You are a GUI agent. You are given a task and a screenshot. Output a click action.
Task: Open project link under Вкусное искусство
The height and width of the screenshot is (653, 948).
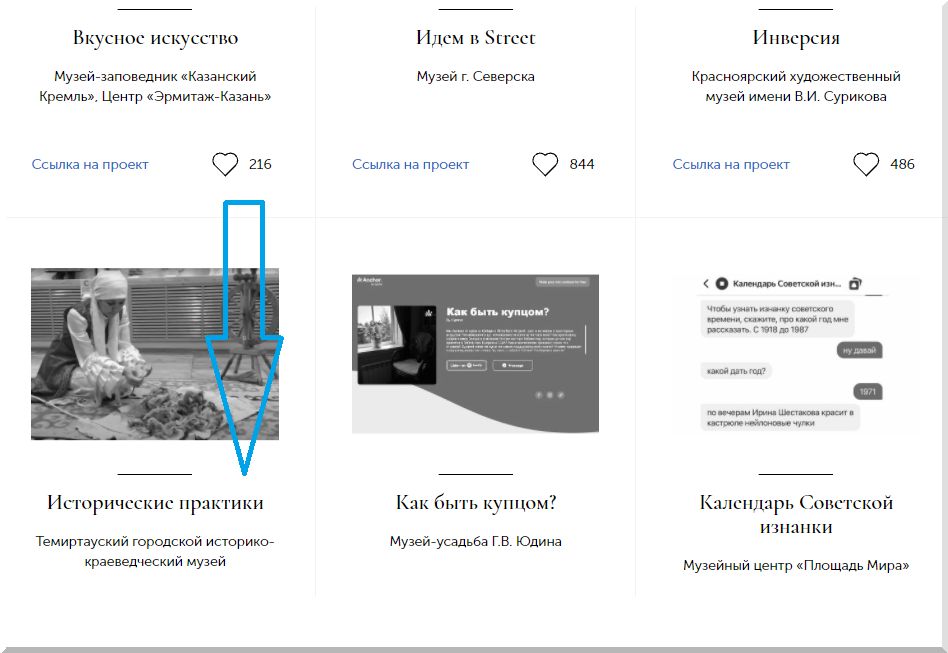[x=90, y=164]
